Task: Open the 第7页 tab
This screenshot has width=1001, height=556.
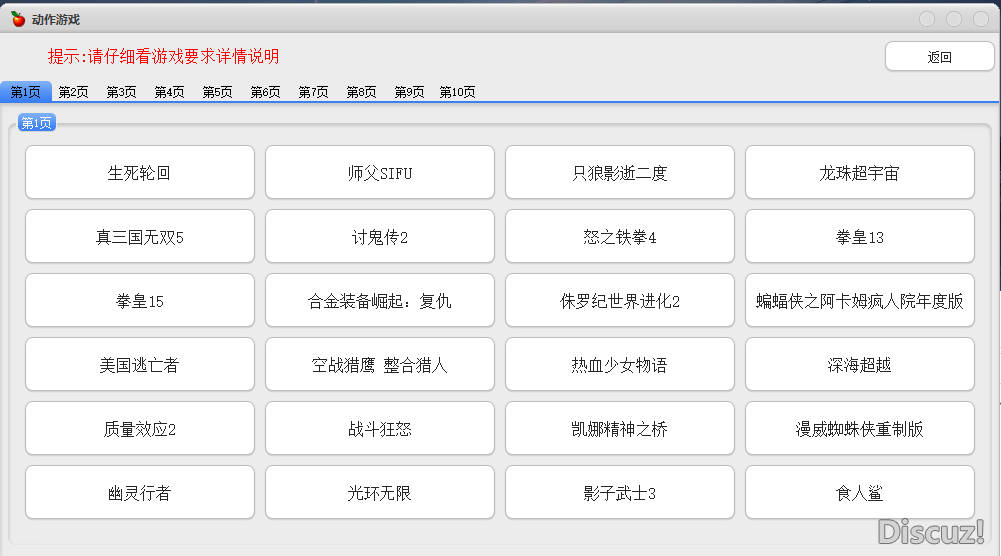Action: (x=313, y=92)
